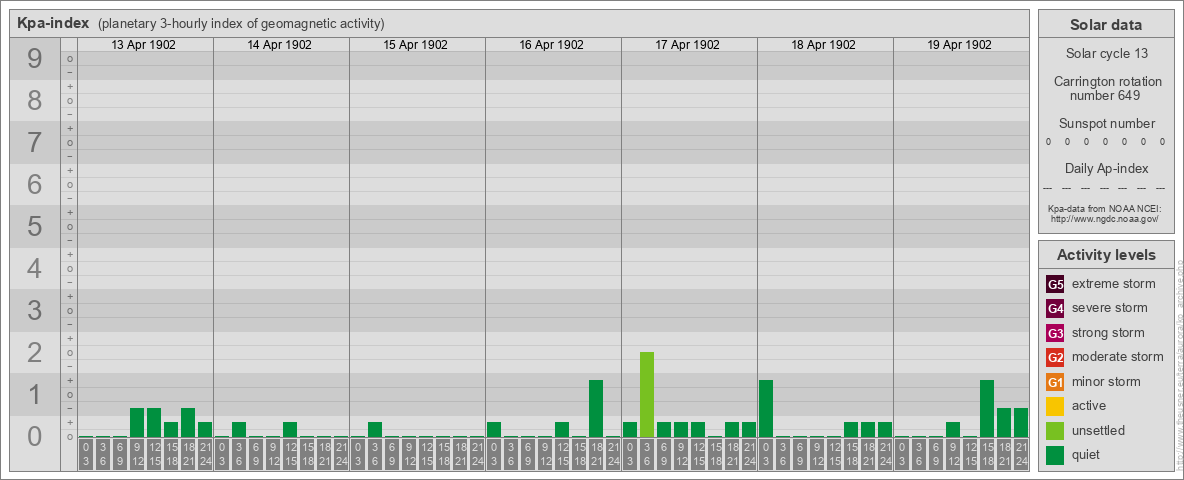The width and height of the screenshot is (1184, 480).
Task: Click the Activity levels panel heading
Action: [1105, 255]
